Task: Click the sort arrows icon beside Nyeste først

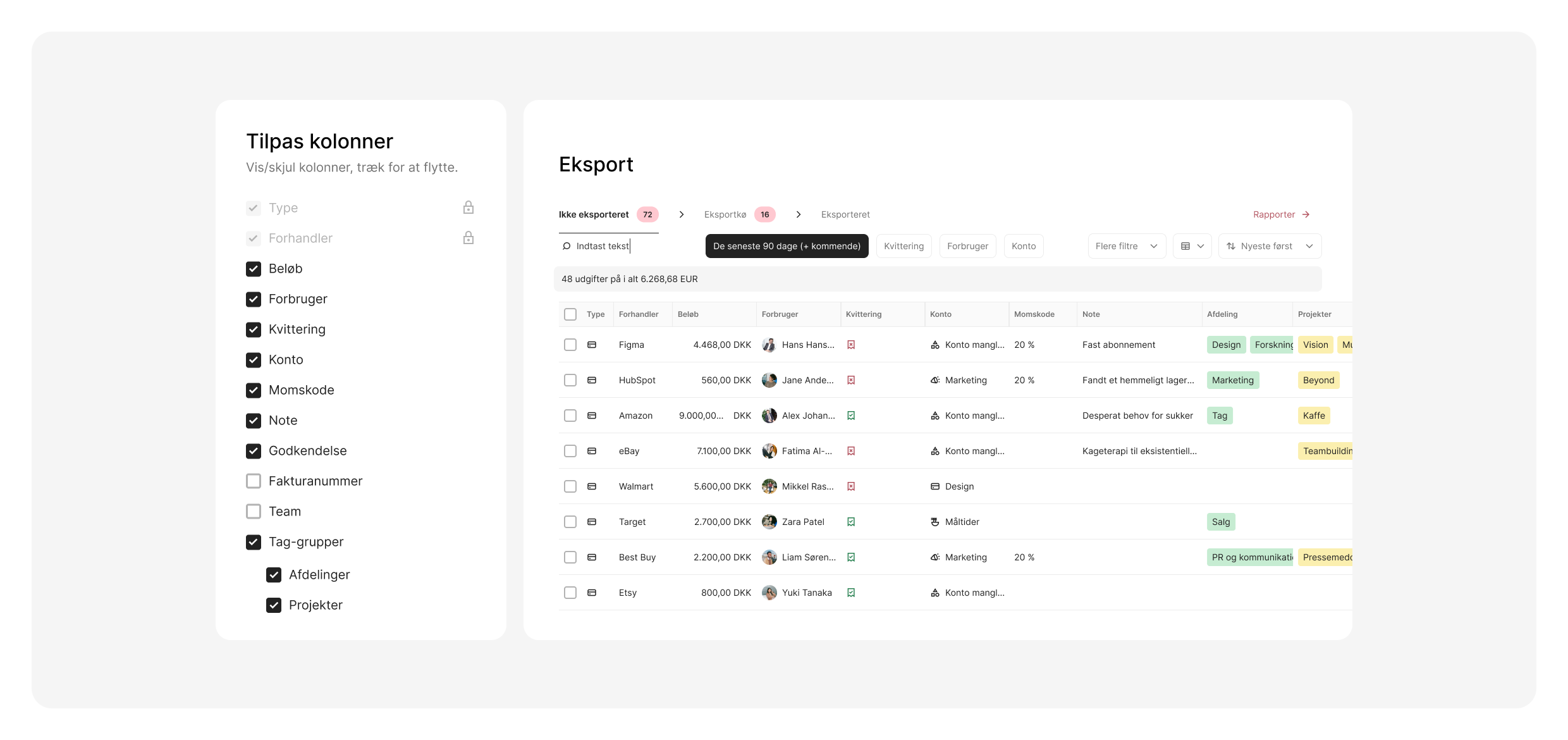Action: pos(1232,246)
